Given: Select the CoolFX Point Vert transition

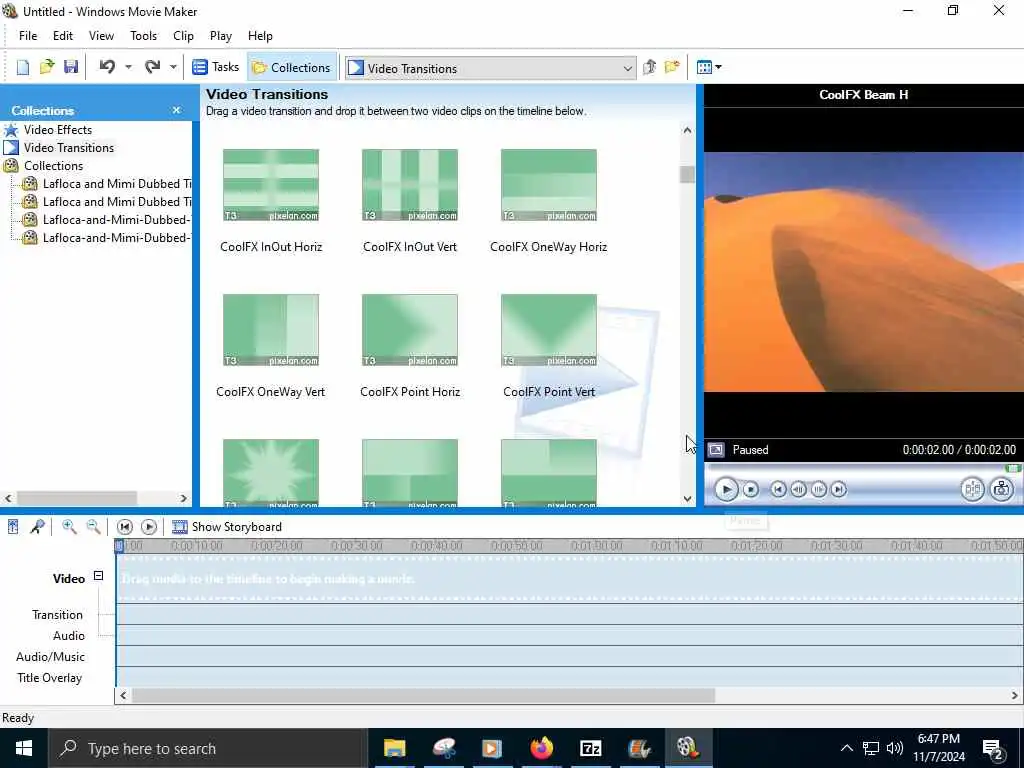Looking at the screenshot, I should coord(549,330).
